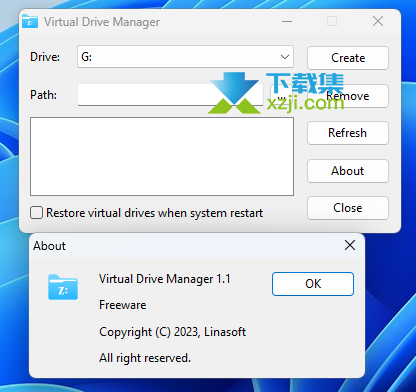Confirm the About dialog with OK
The height and width of the screenshot is (392, 416).
313,284
